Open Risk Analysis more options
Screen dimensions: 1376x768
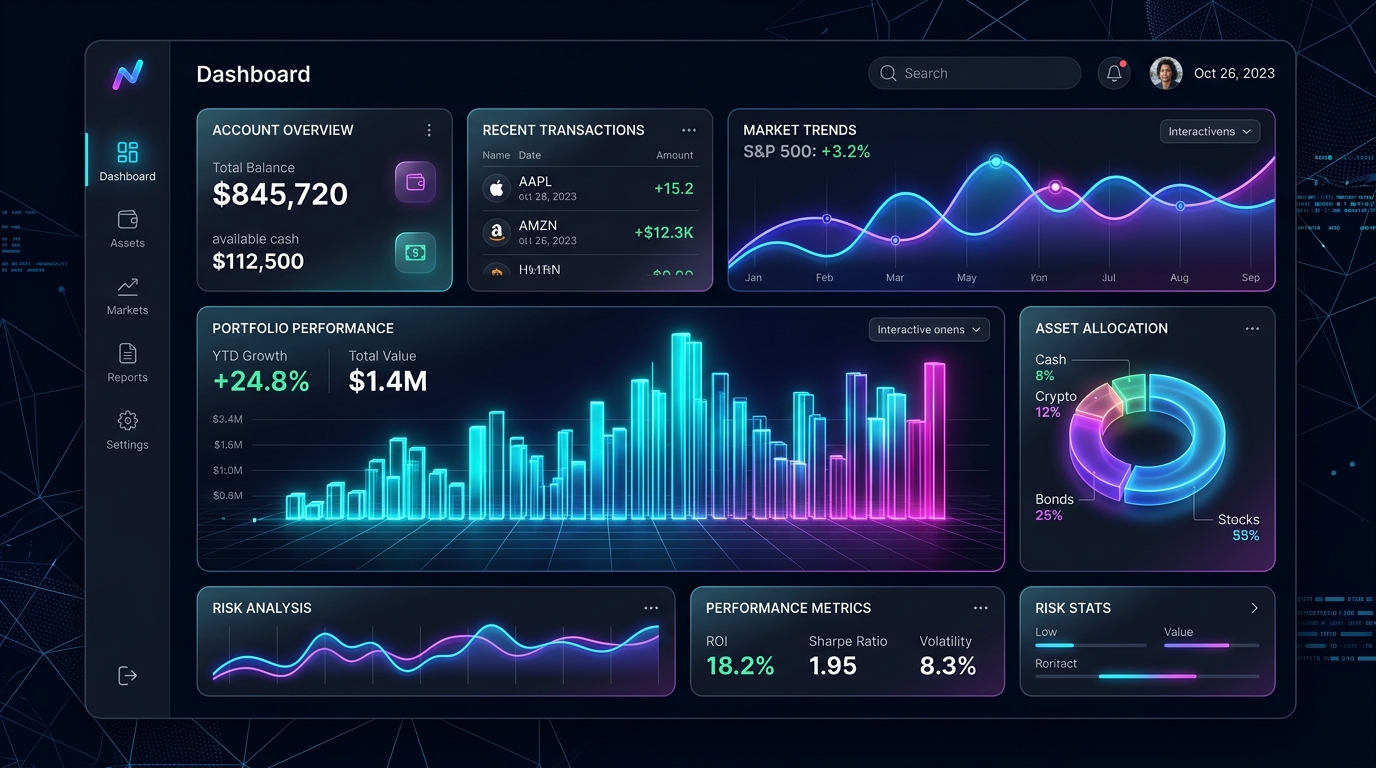651,608
